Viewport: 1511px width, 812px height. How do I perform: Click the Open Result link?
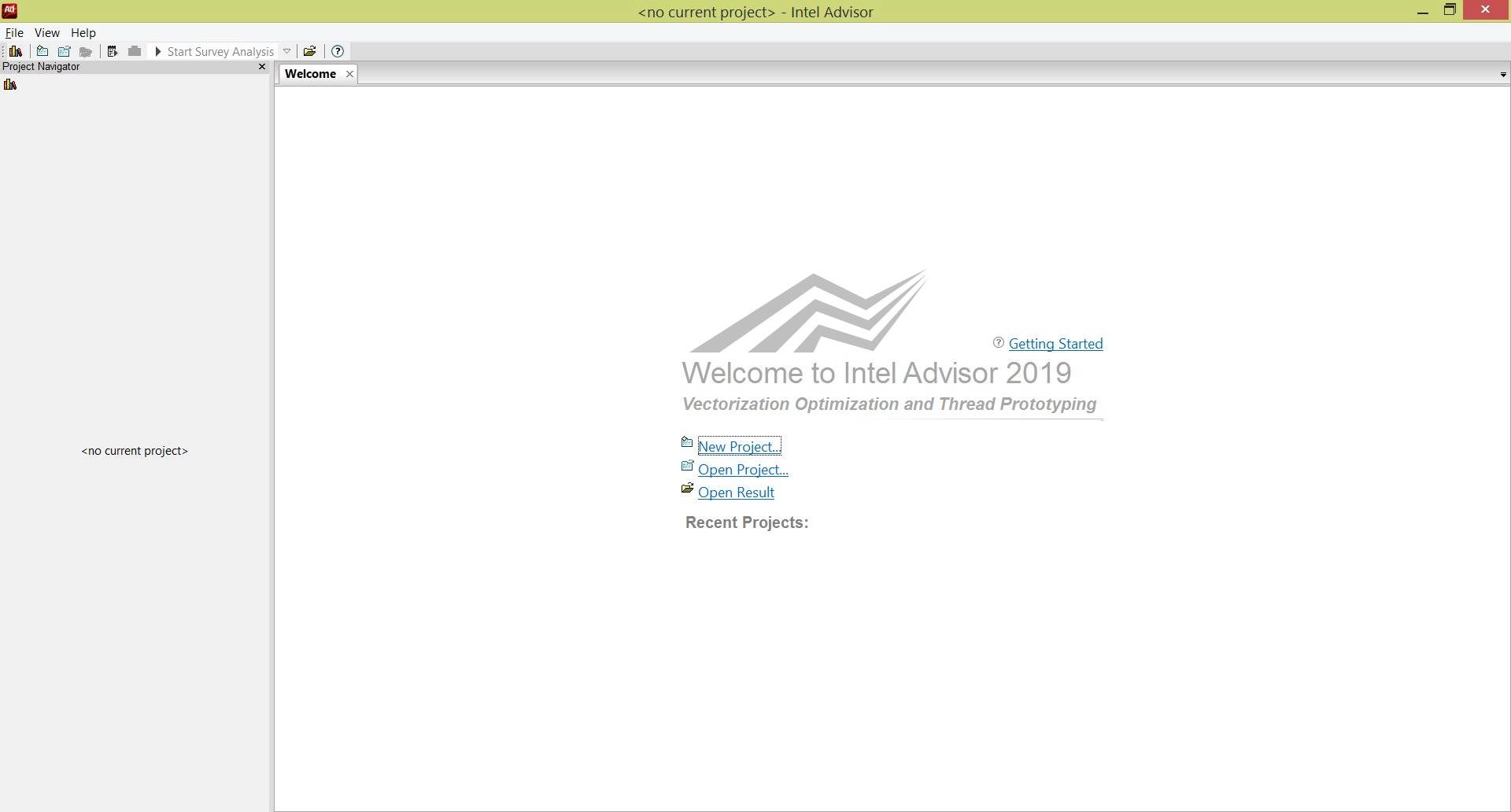tap(736, 492)
